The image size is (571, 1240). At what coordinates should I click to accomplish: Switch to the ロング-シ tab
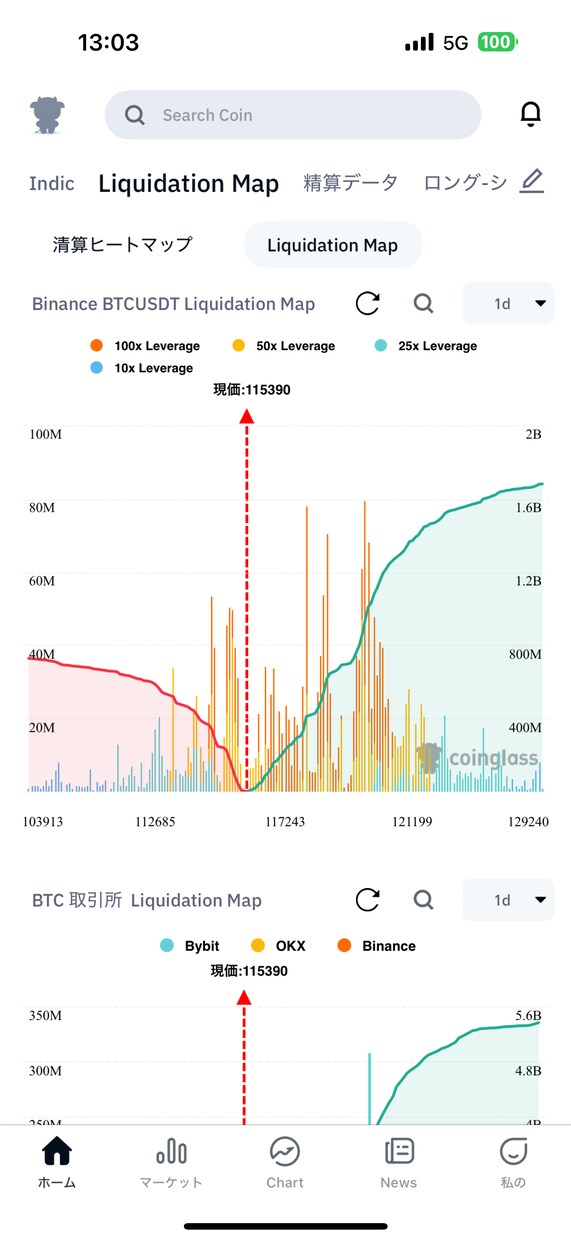coord(465,183)
